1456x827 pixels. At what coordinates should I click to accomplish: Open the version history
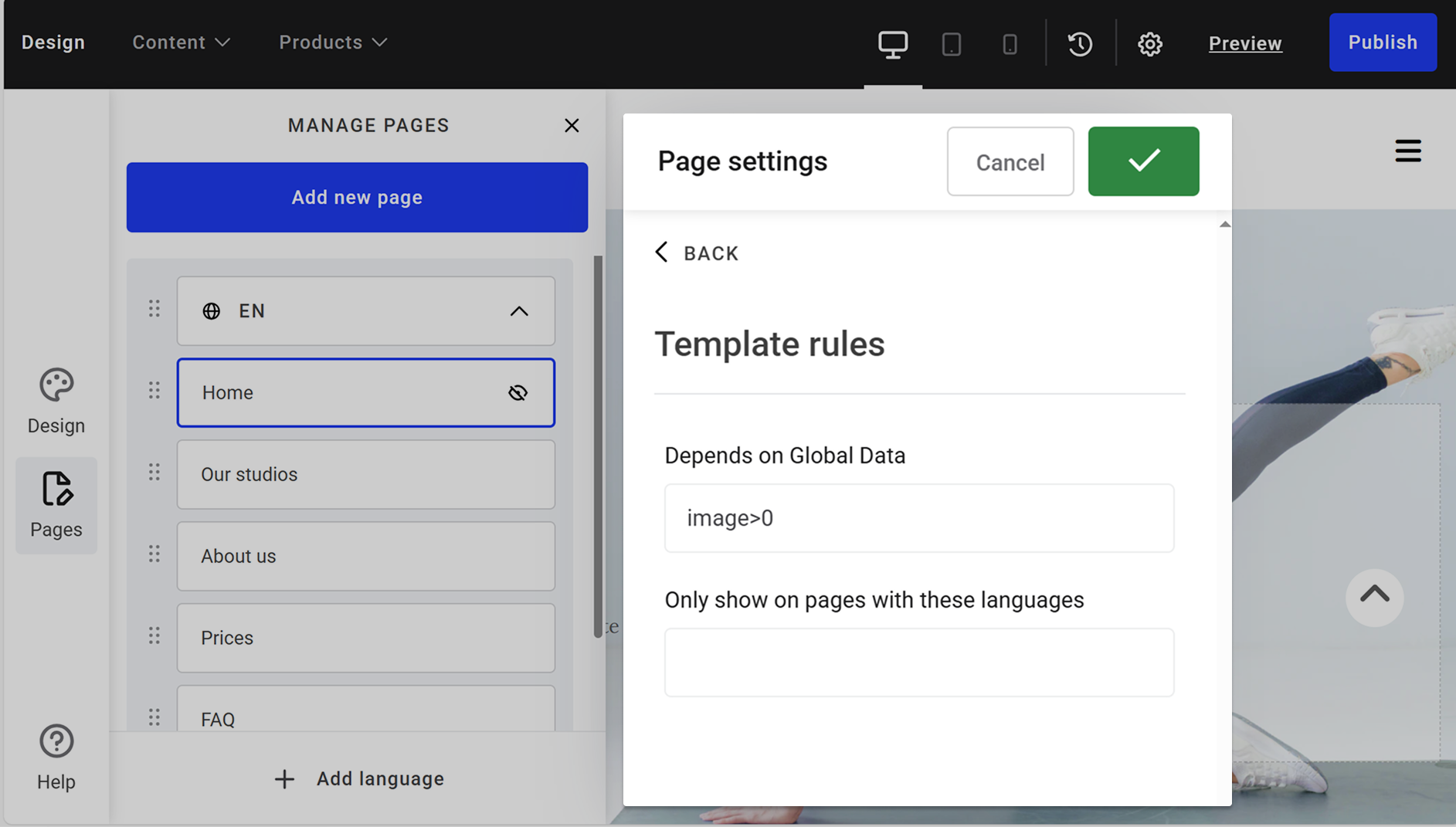[x=1080, y=44]
